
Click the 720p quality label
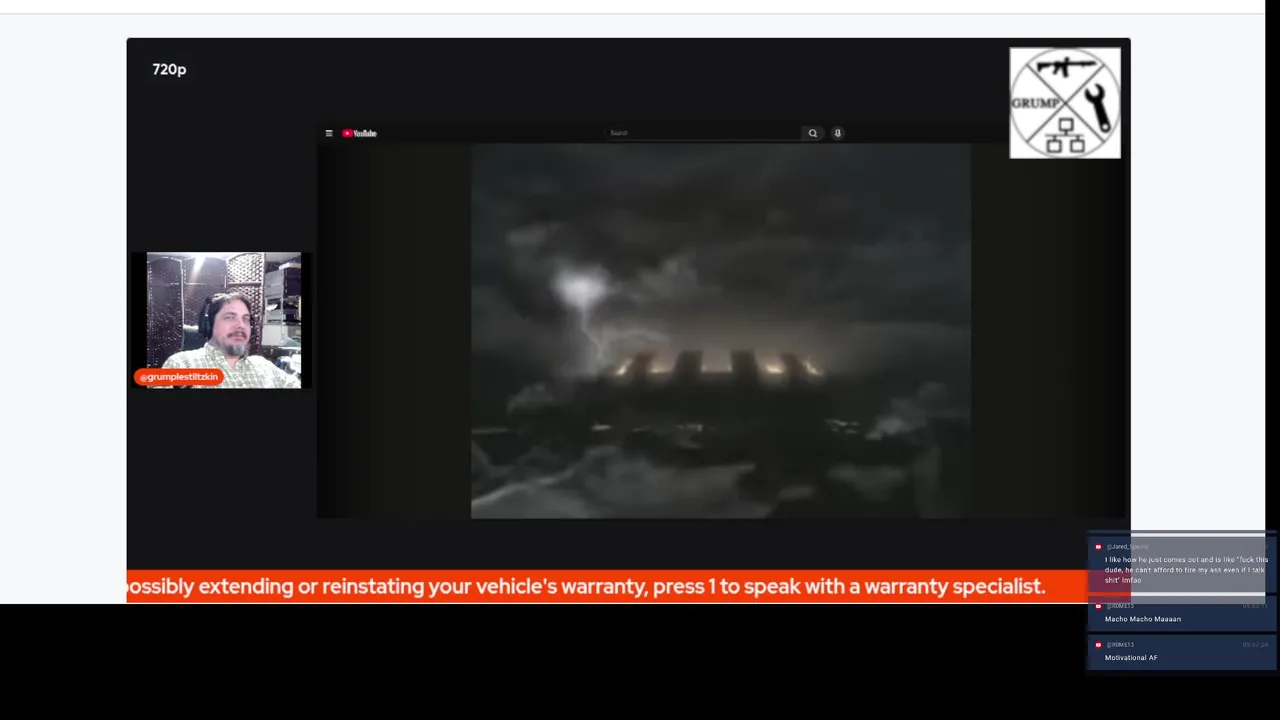pyautogui.click(x=169, y=69)
